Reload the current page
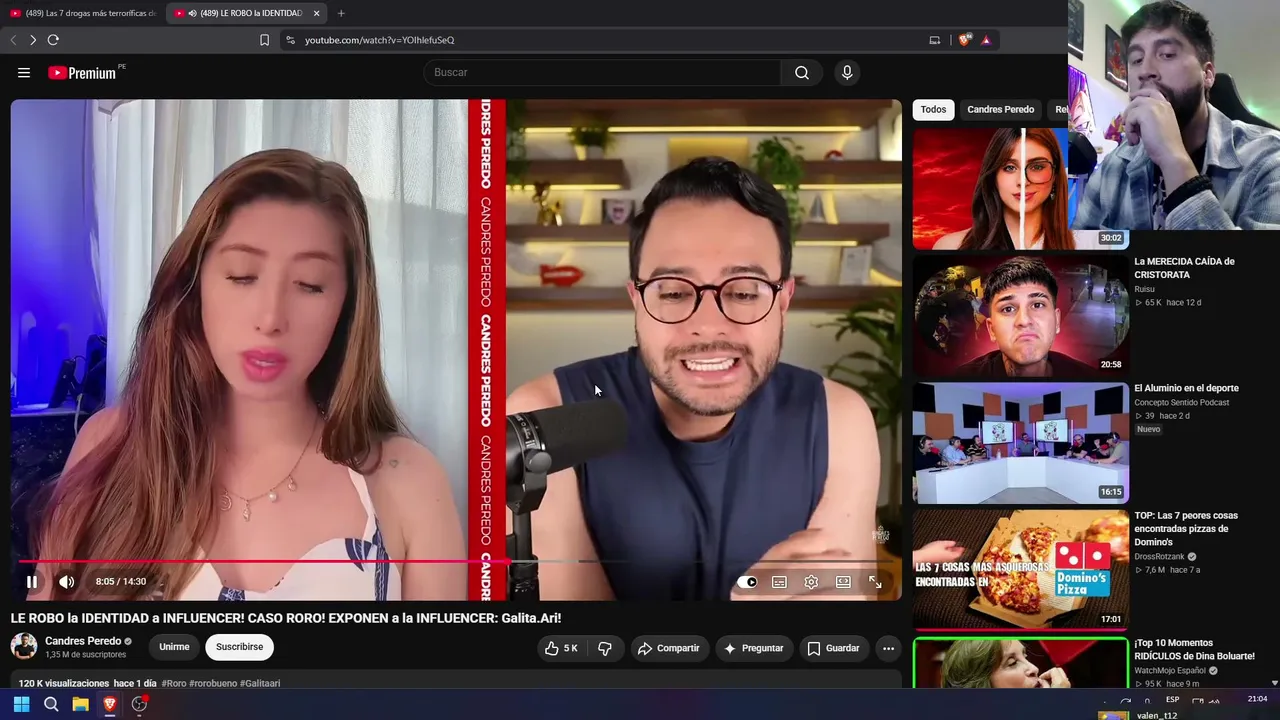This screenshot has width=1280, height=720. pos(53,40)
